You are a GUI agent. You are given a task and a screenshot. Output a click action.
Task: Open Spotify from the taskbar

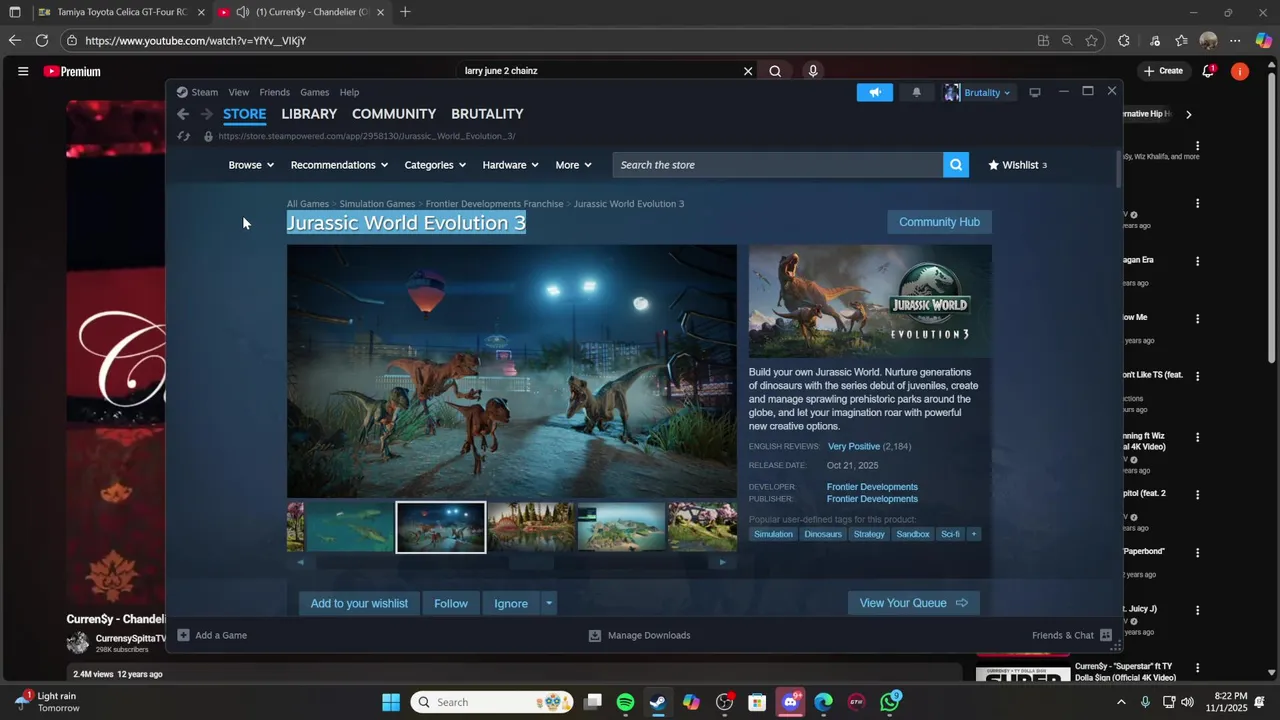tap(625, 702)
